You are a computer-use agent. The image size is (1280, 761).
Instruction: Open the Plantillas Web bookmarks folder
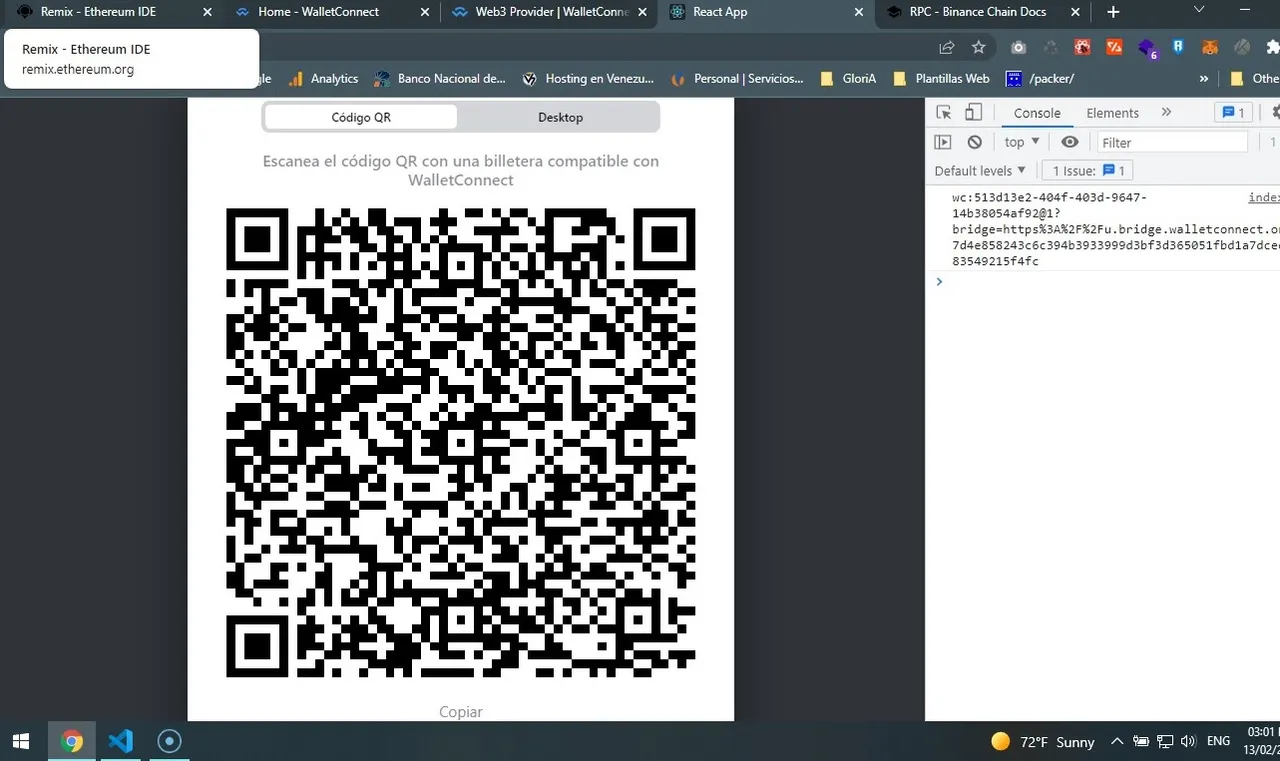(x=941, y=78)
